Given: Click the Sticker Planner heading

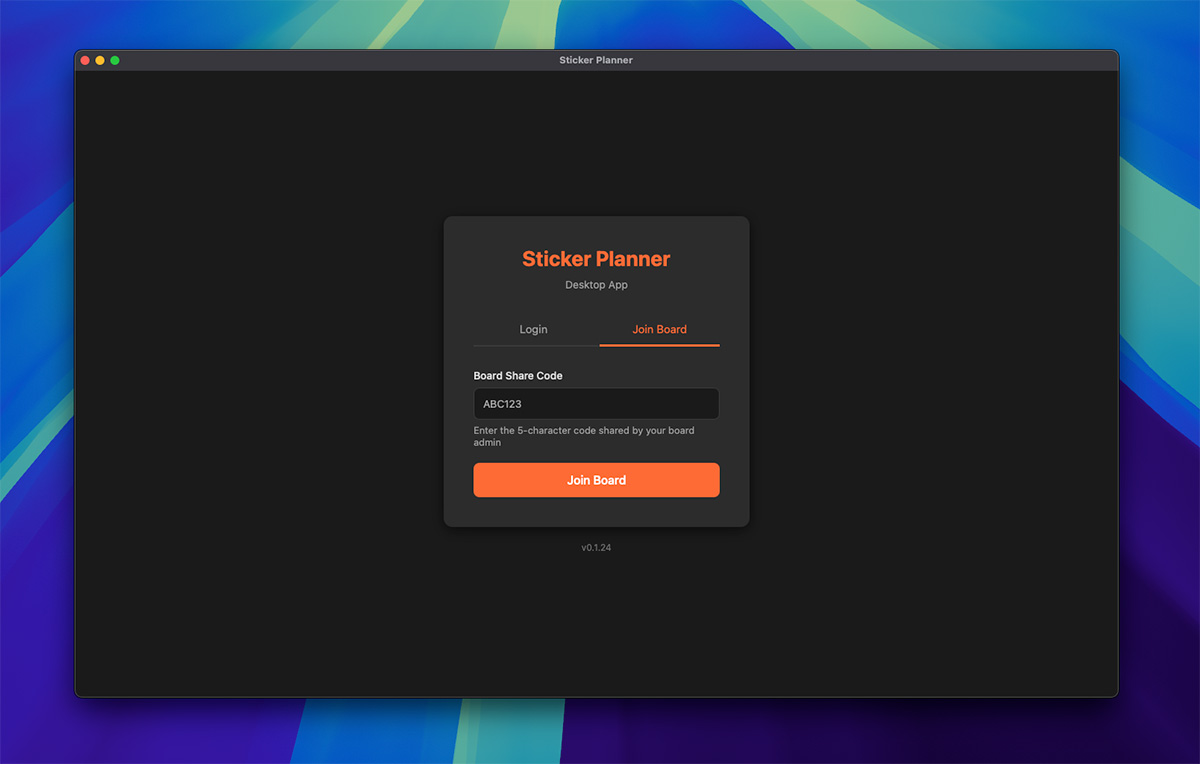Looking at the screenshot, I should pyautogui.click(x=596, y=258).
